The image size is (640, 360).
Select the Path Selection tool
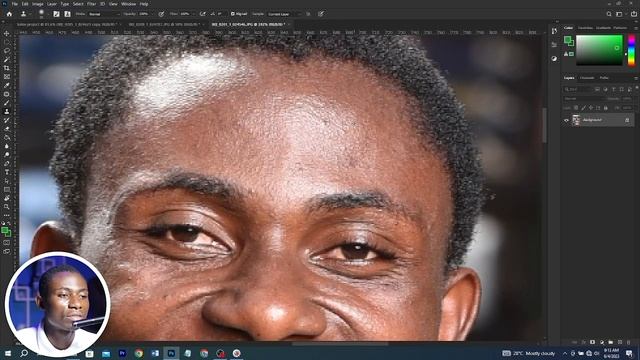7,181
